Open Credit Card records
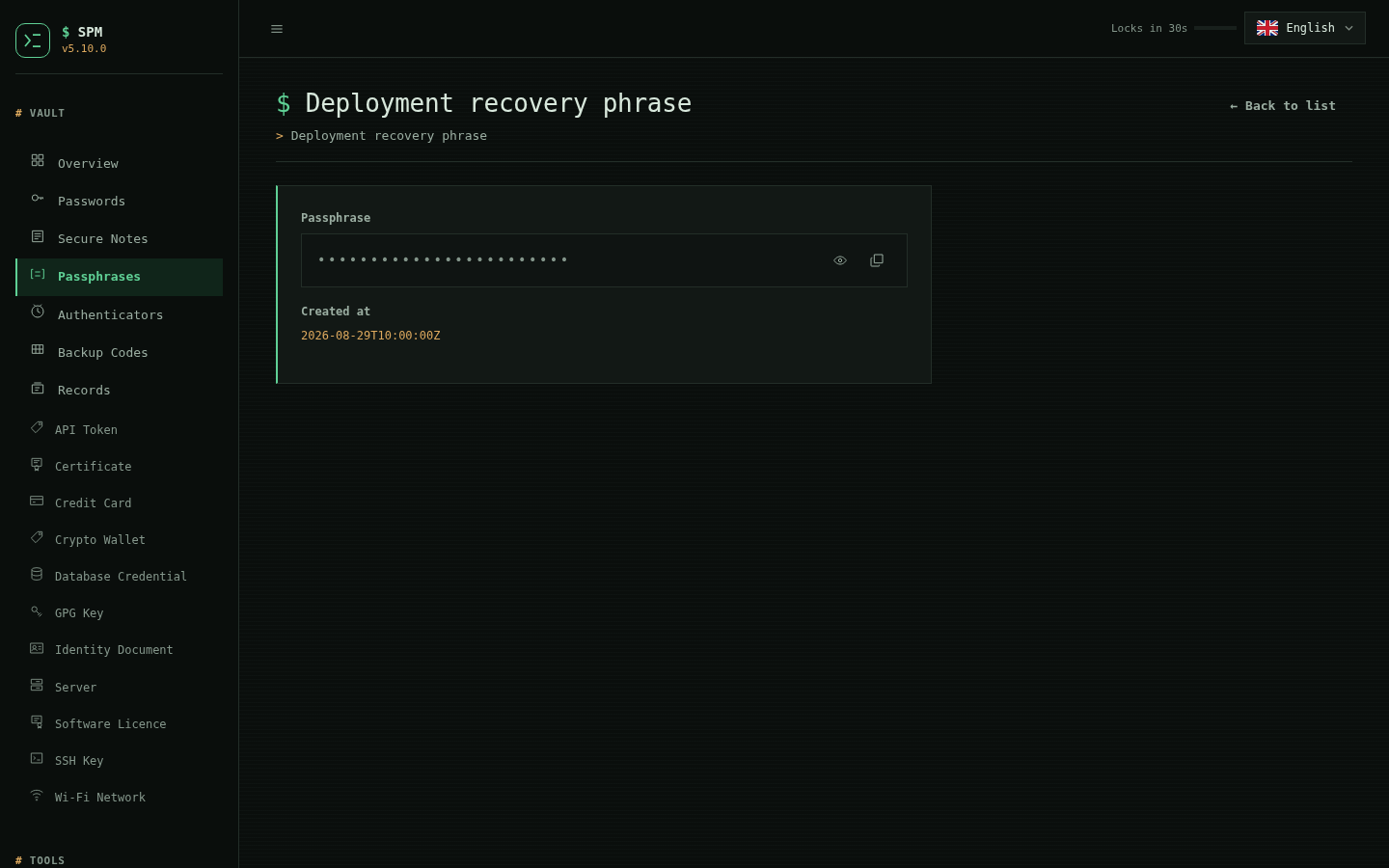Image resolution: width=1389 pixels, height=868 pixels. pyautogui.click(x=120, y=502)
